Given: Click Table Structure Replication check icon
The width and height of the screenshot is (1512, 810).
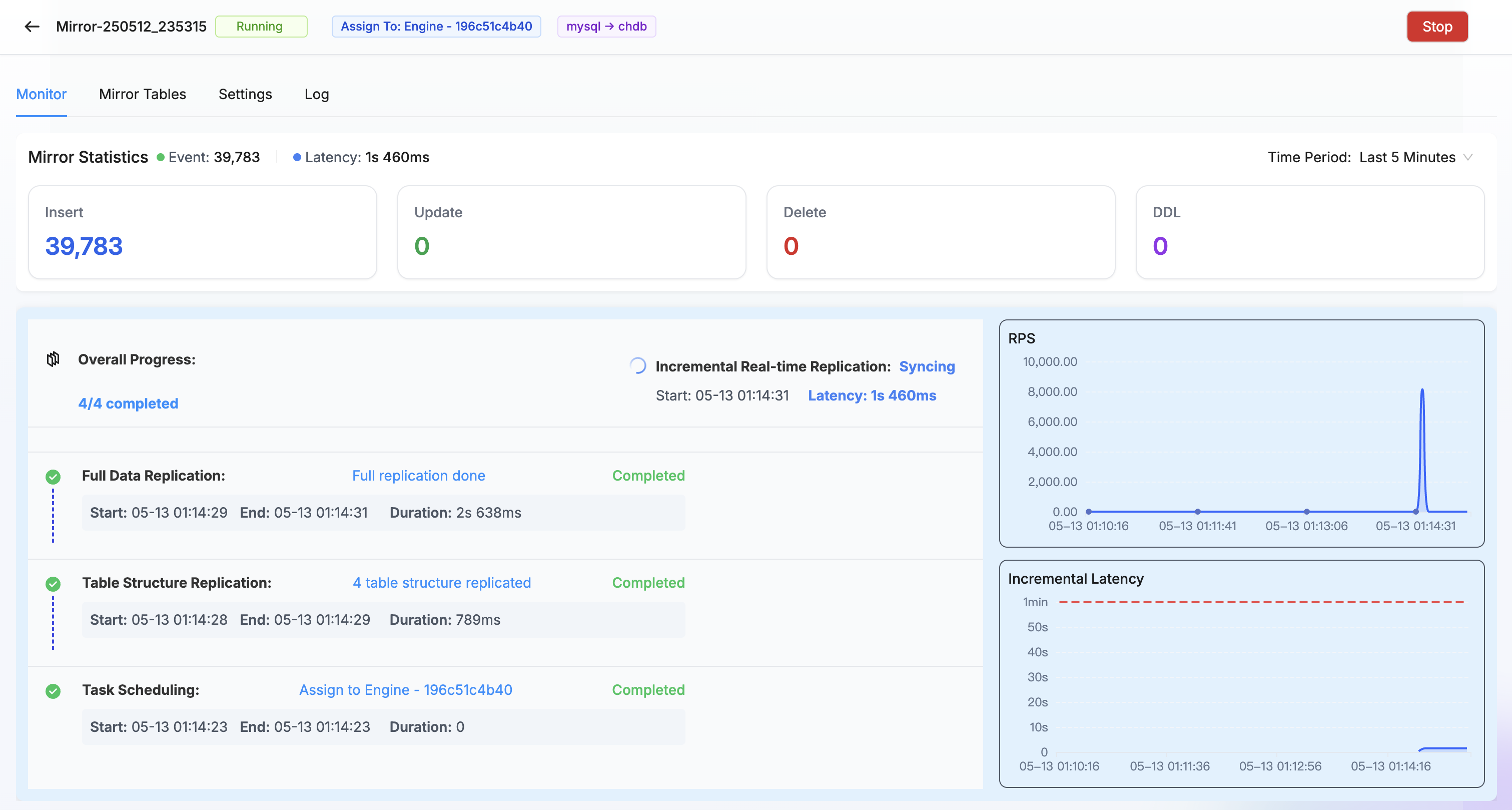Looking at the screenshot, I should (x=53, y=584).
